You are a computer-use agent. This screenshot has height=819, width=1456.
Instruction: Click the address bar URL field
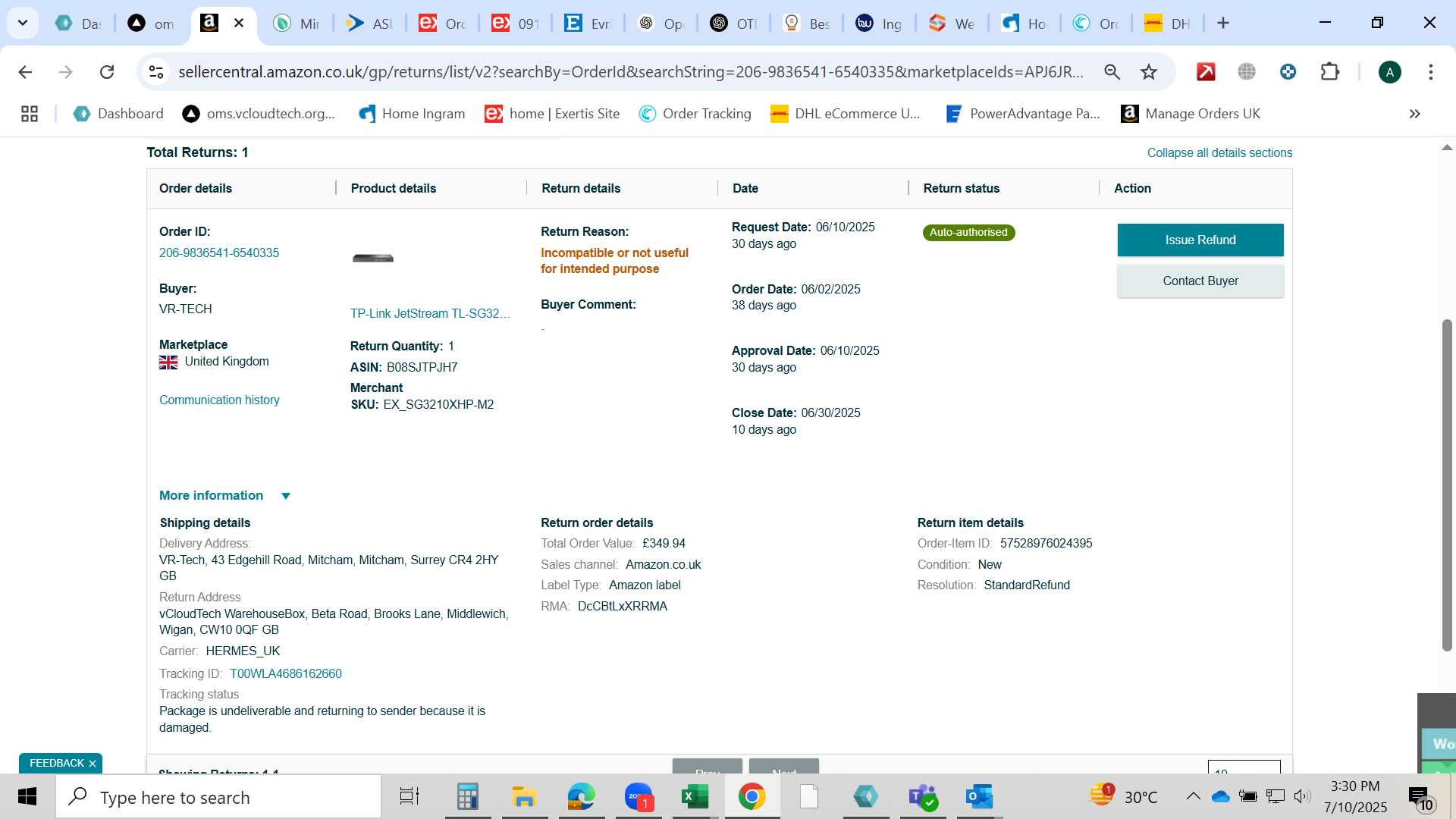[x=631, y=72]
